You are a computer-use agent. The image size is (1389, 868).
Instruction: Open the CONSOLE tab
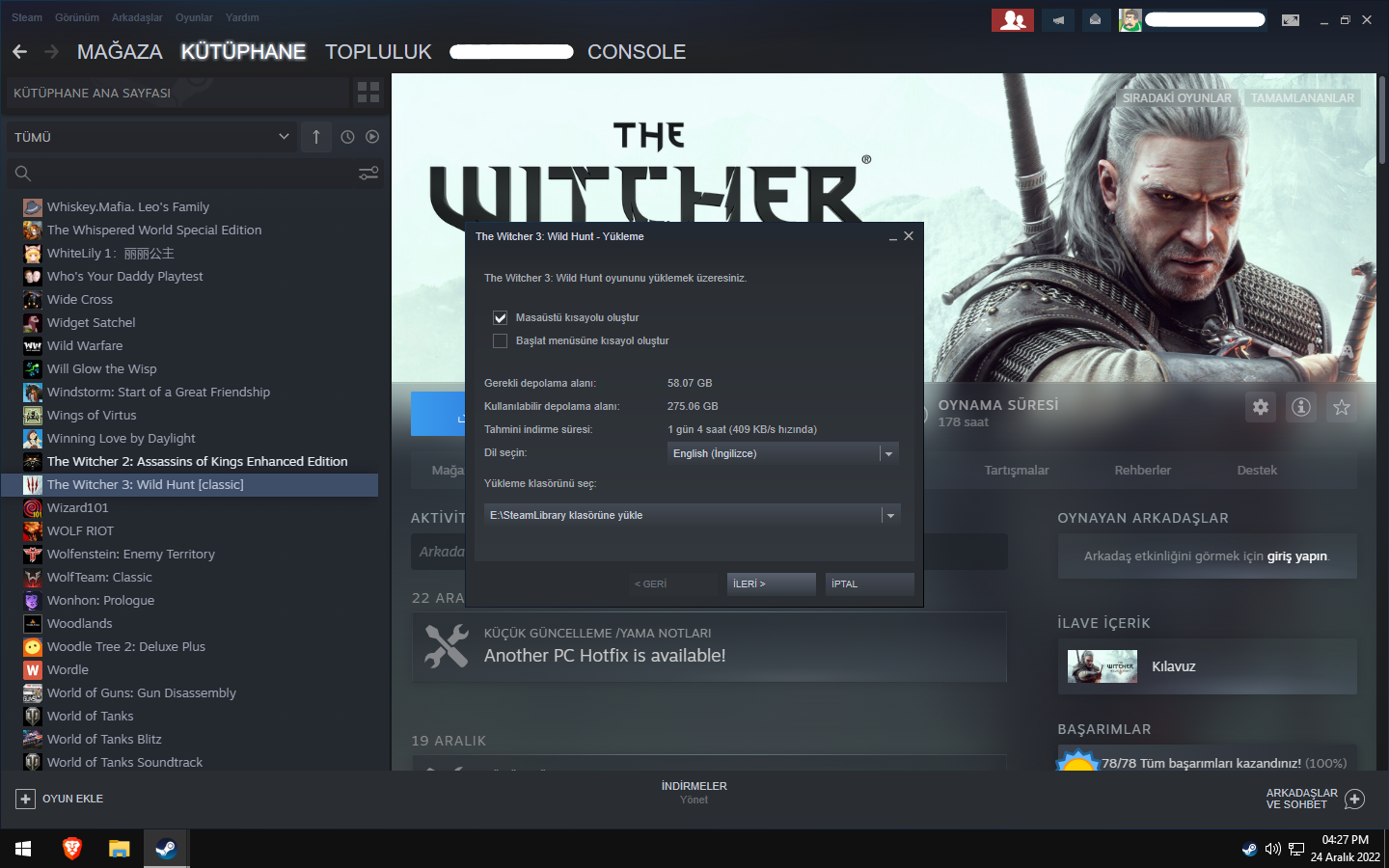(637, 52)
